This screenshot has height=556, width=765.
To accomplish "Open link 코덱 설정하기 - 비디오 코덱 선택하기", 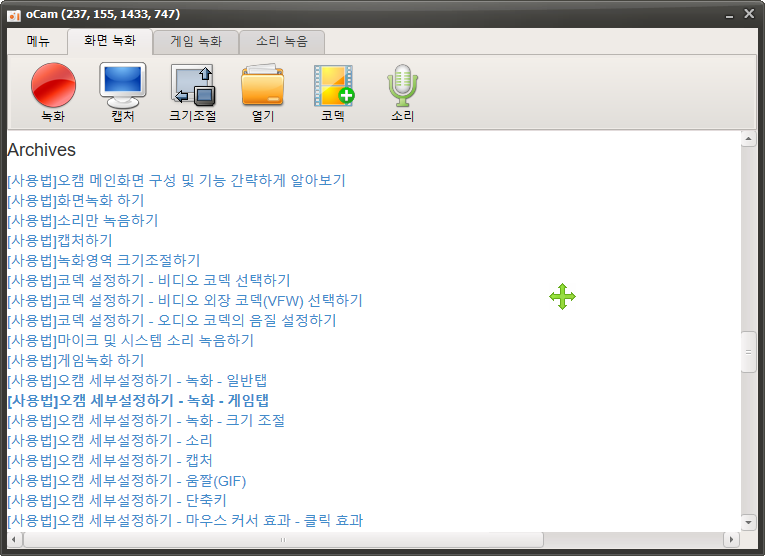I will [149, 280].
